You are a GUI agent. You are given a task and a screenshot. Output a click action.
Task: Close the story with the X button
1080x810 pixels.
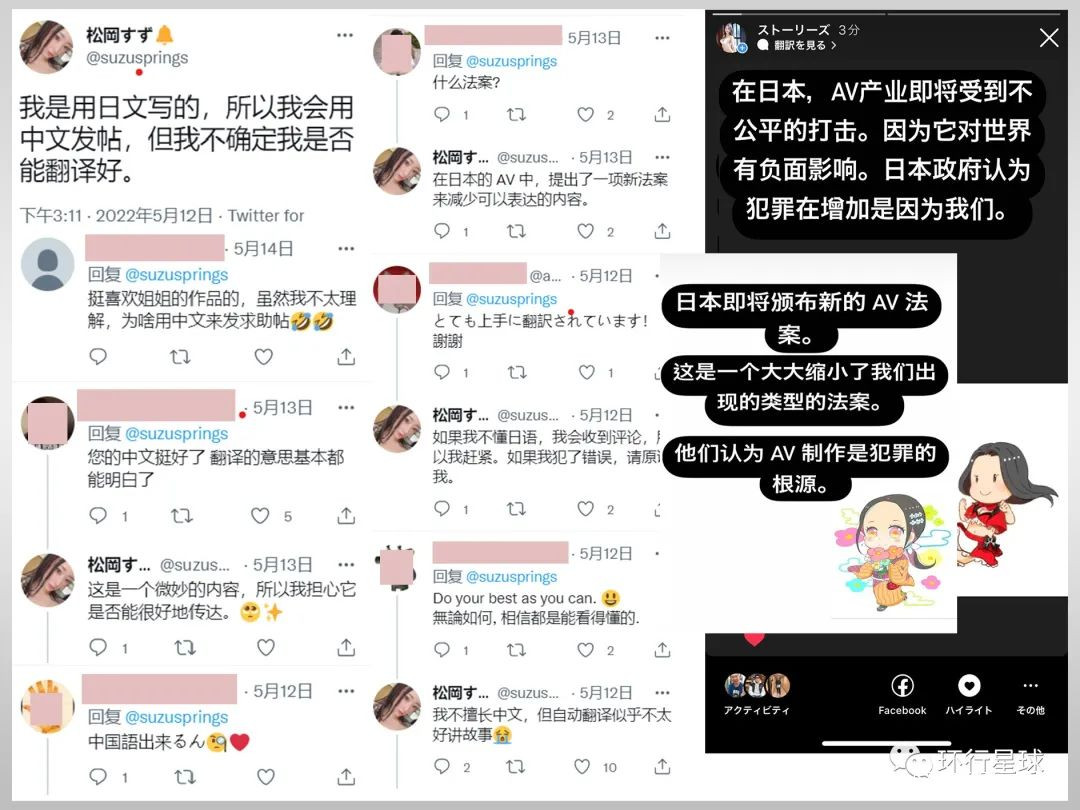[x=1048, y=37]
